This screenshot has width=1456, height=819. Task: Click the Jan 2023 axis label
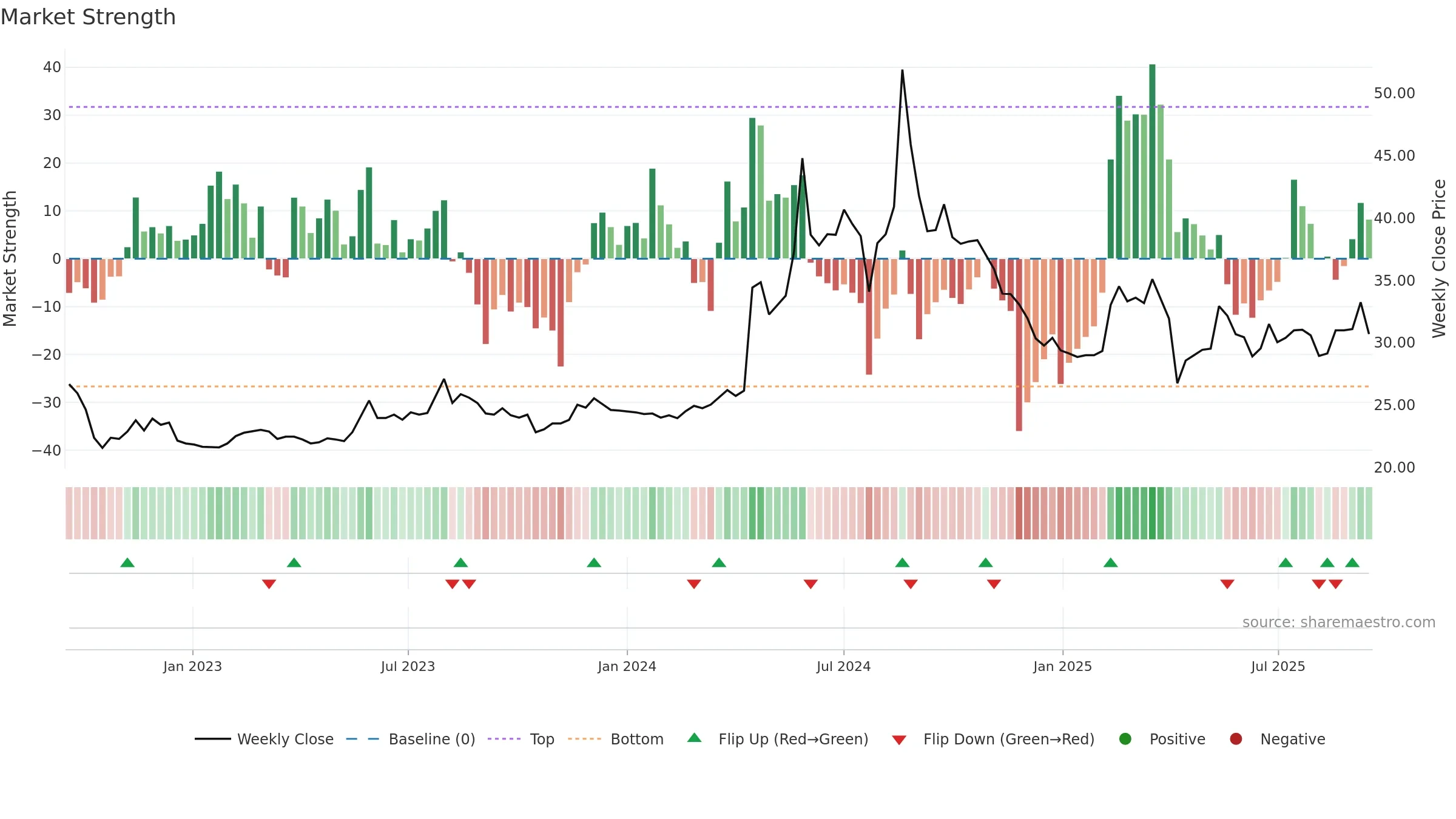point(193,666)
